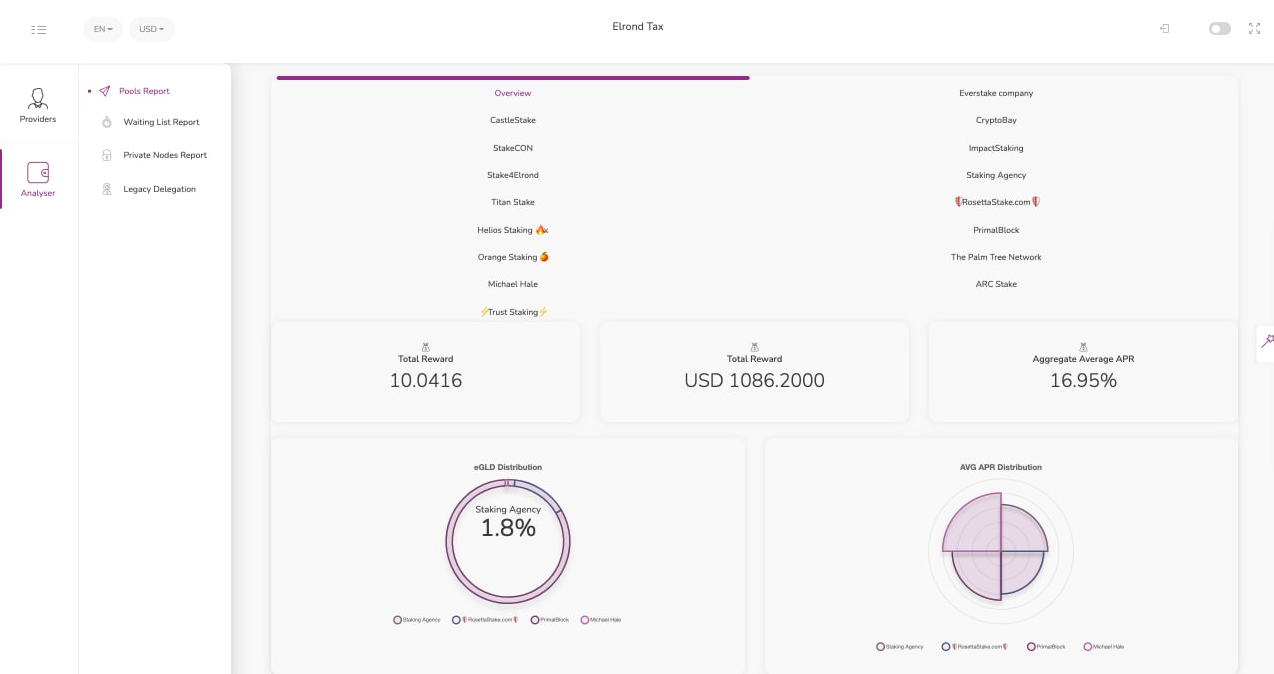Collapse the sidebar with the hamburger menu icon

pos(39,30)
